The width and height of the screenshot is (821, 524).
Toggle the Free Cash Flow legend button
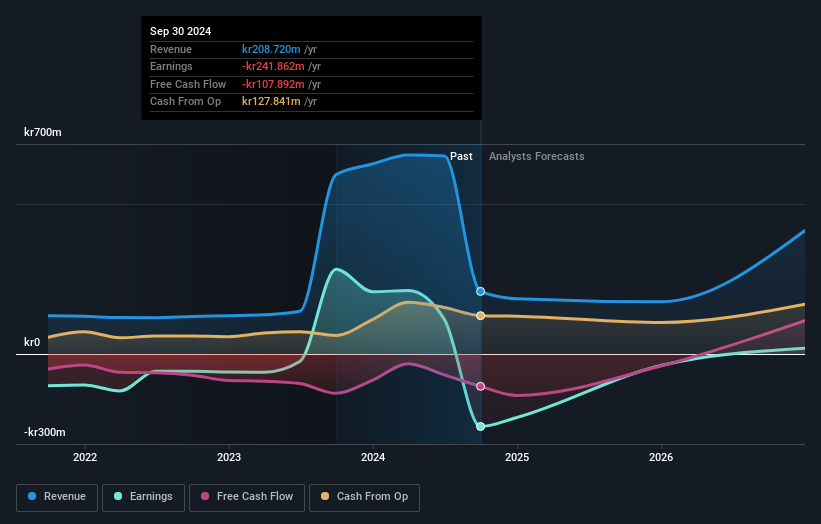click(247, 497)
